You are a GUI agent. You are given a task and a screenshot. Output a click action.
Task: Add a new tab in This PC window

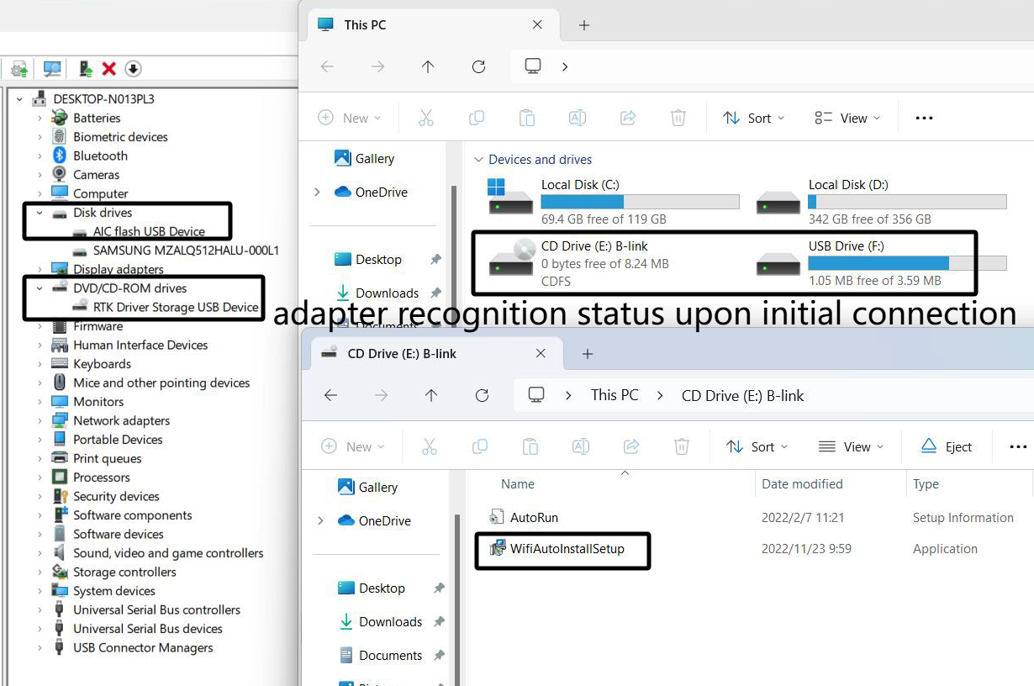pyautogui.click(x=584, y=25)
